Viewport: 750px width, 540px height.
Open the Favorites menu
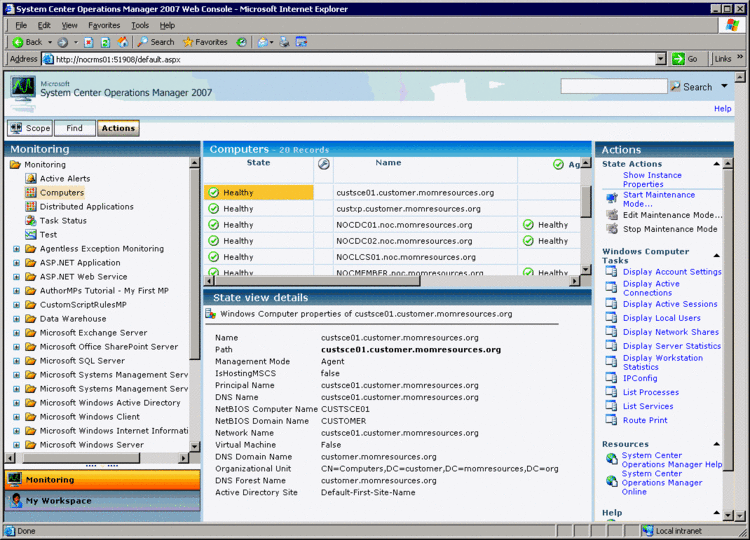pos(104,25)
